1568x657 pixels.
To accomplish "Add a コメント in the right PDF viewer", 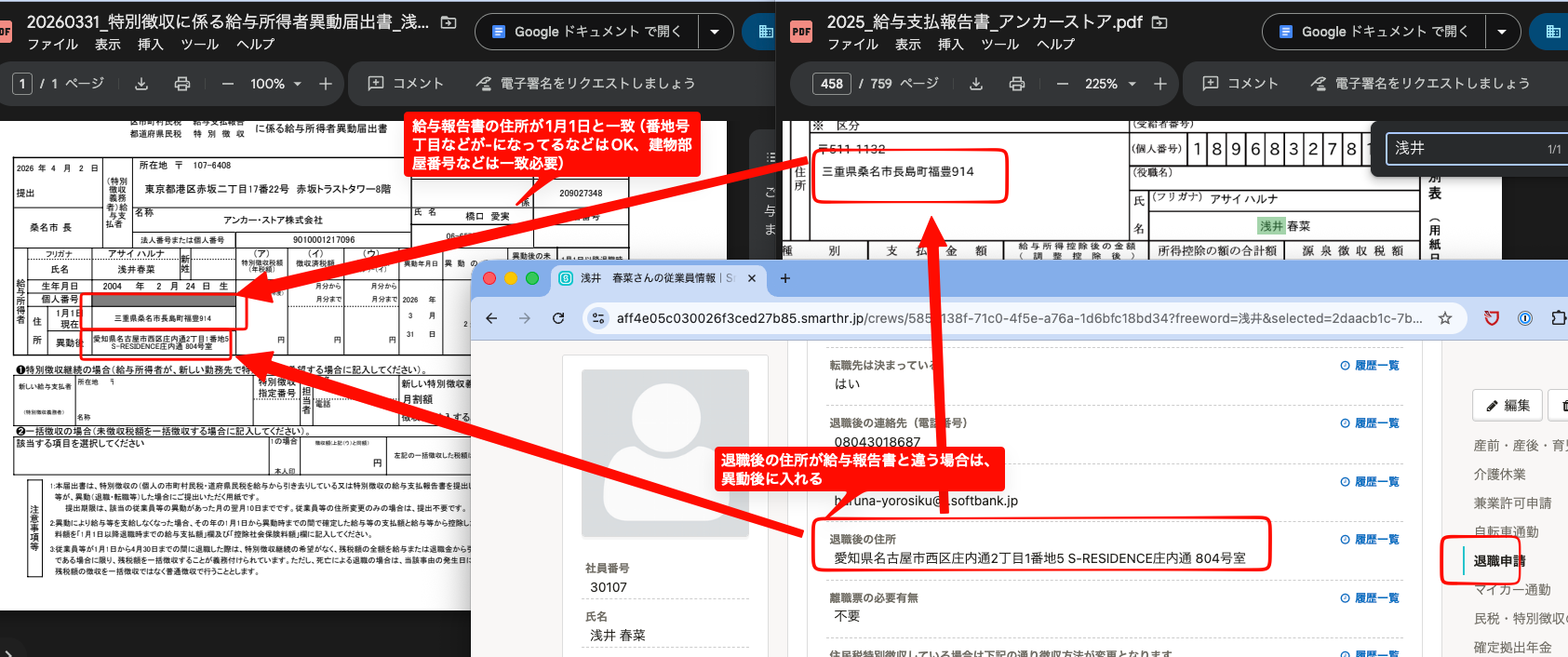I will [x=1240, y=84].
